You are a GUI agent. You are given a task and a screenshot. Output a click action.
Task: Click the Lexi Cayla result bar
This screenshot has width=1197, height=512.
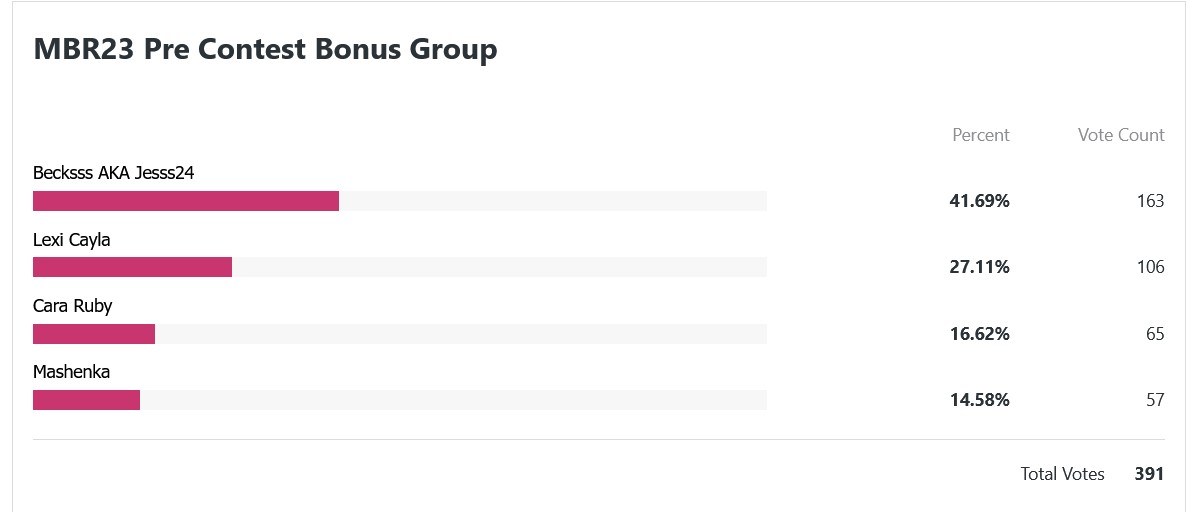click(132, 267)
